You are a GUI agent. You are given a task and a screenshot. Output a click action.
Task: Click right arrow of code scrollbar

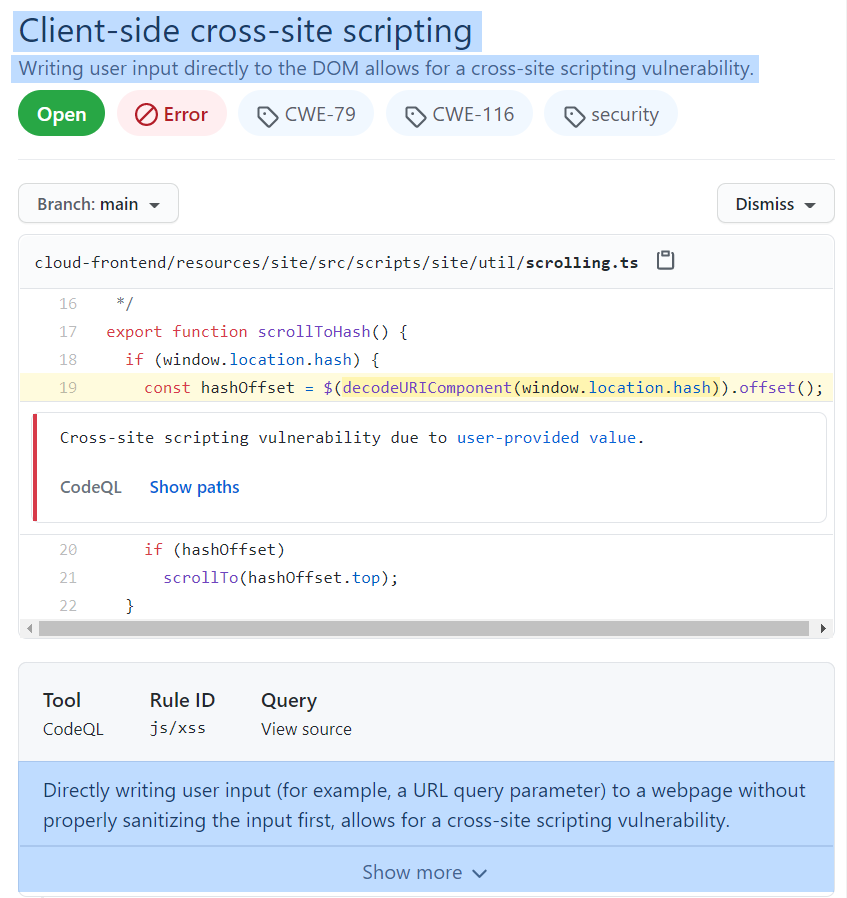point(823,629)
